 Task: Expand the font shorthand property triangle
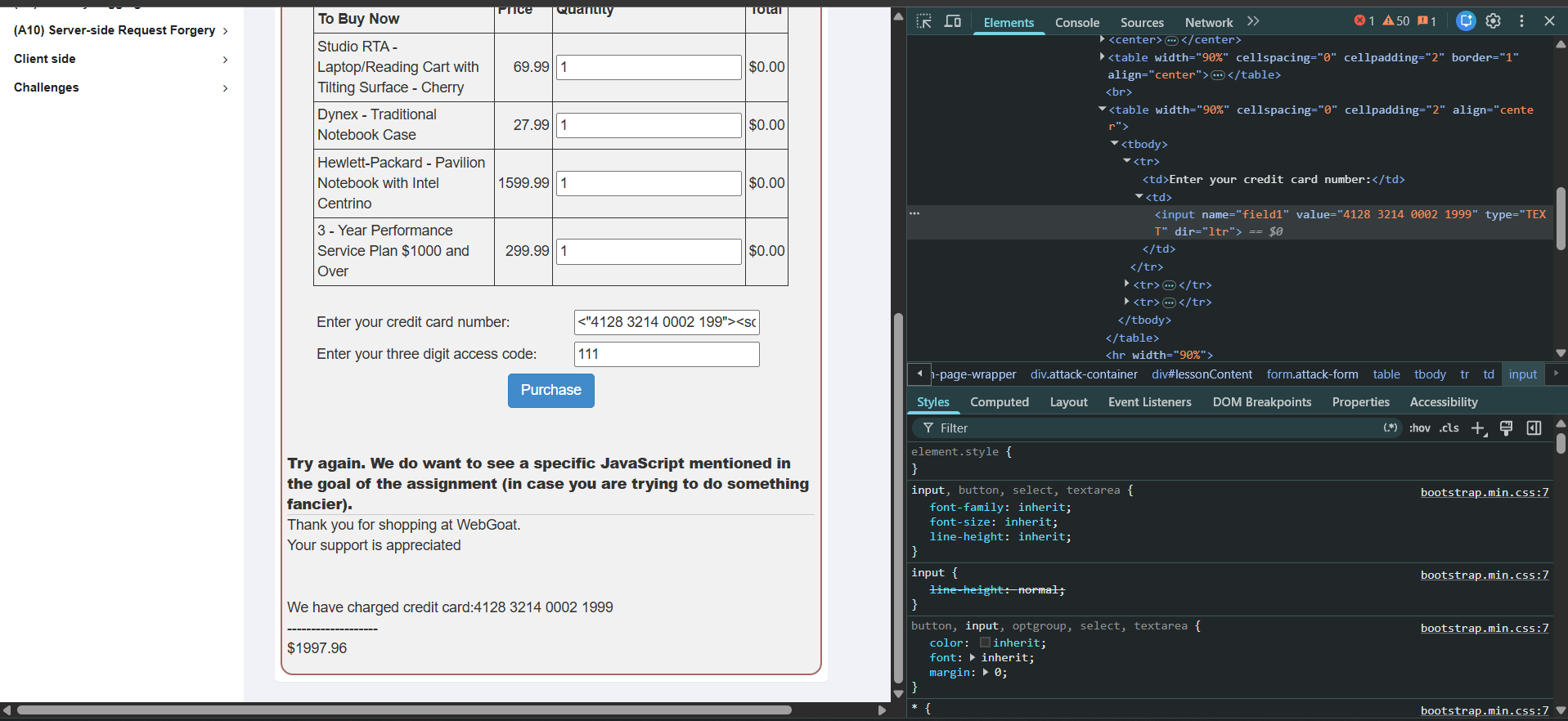[973, 657]
